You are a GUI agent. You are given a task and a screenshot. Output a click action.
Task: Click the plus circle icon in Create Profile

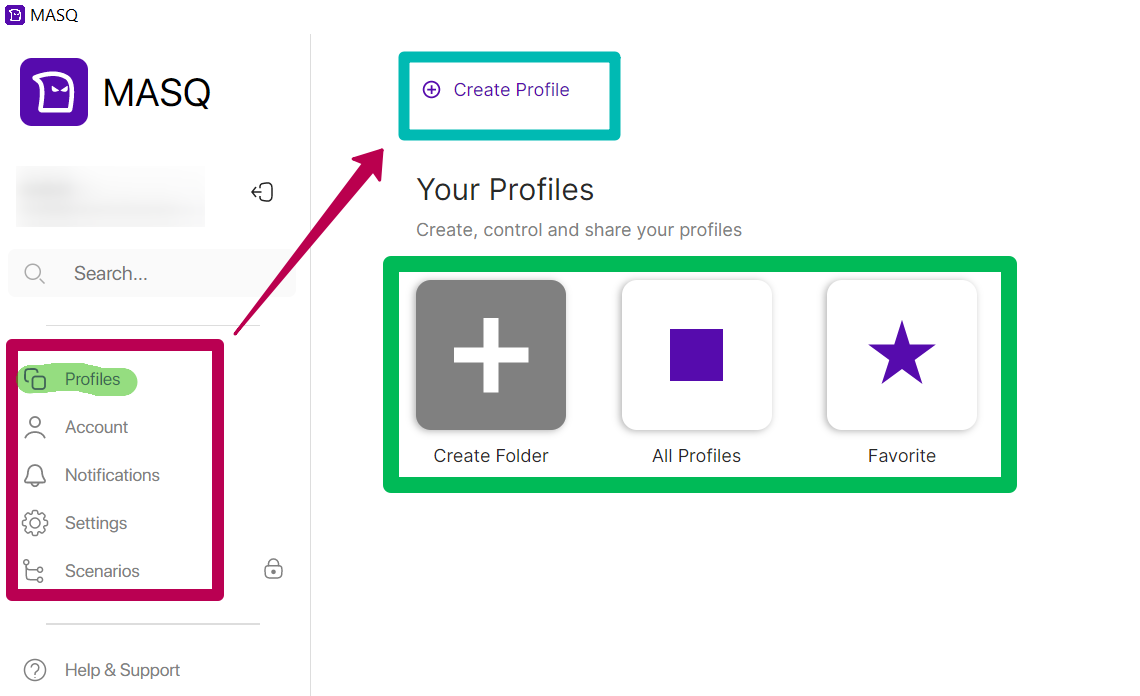pyautogui.click(x=432, y=89)
